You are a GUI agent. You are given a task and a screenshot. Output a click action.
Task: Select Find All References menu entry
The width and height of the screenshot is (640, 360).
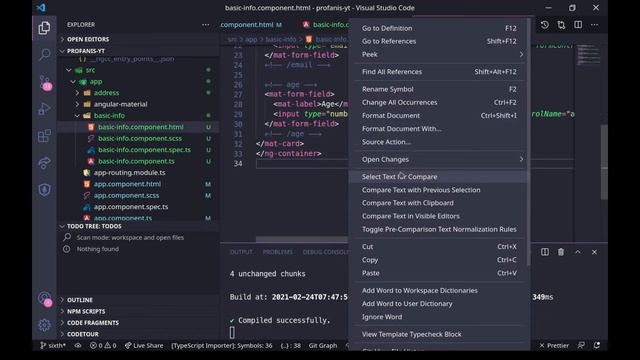(439, 72)
